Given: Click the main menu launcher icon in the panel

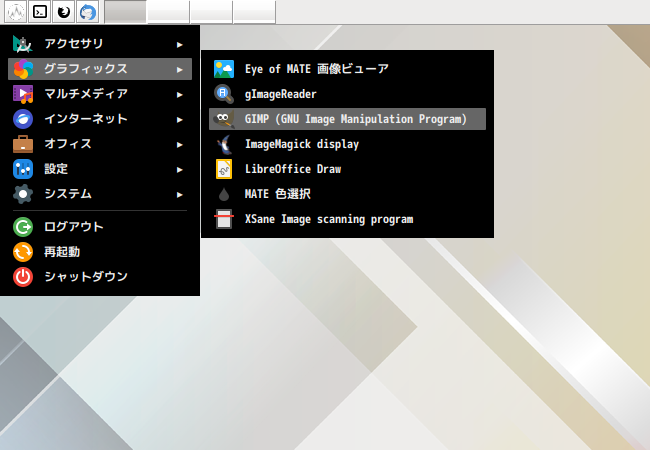Looking at the screenshot, I should (16, 12).
